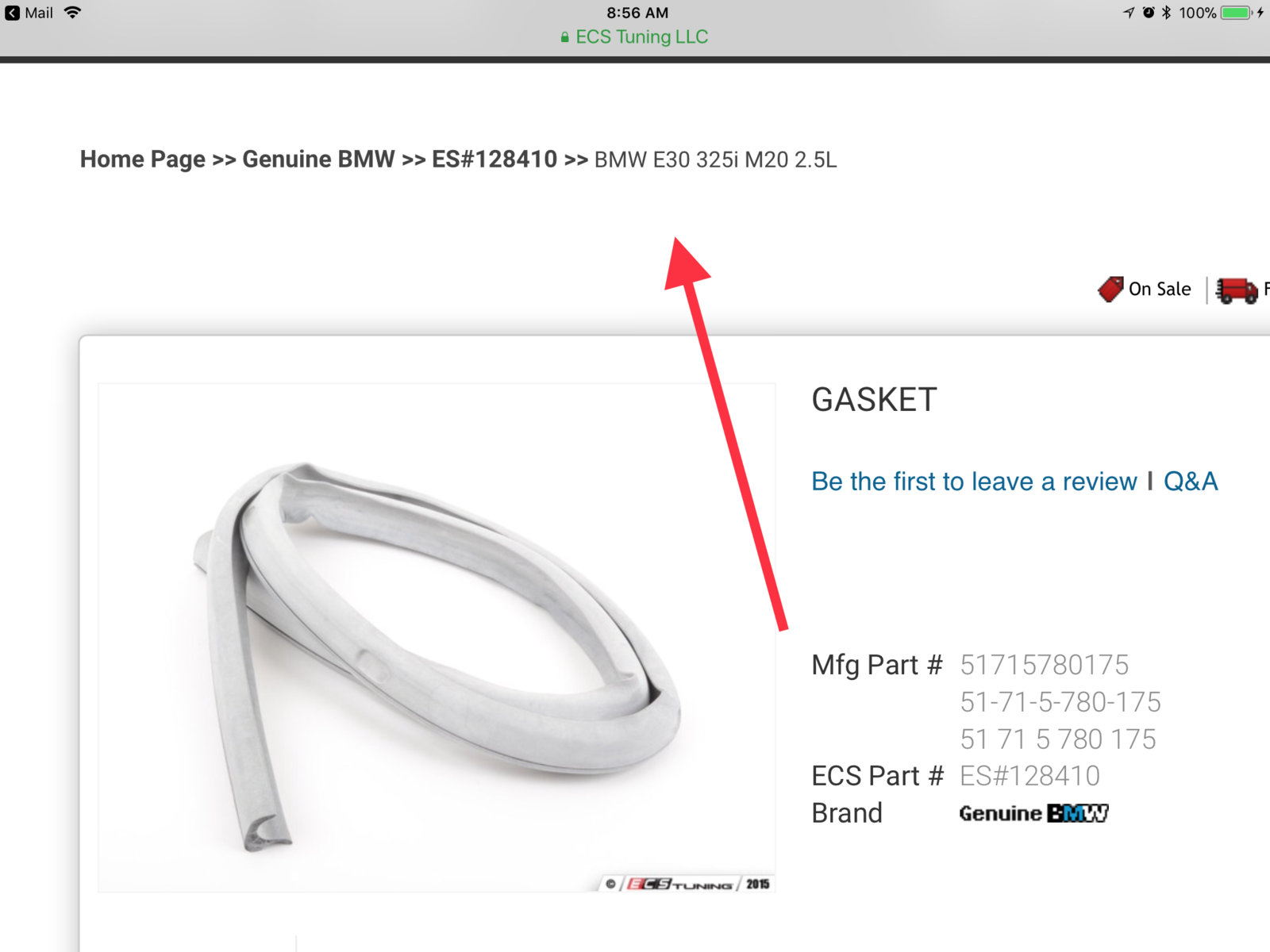Tap the location services arrow icon

click(x=1129, y=13)
